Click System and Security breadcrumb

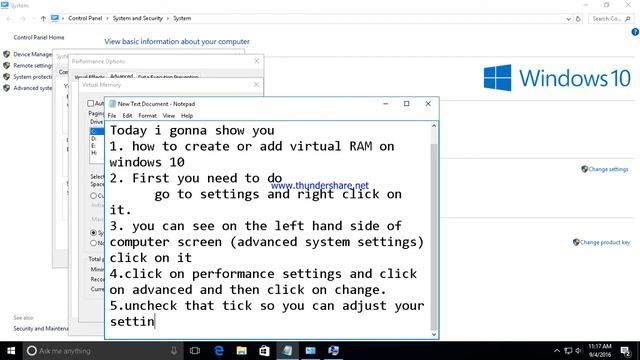click(138, 18)
